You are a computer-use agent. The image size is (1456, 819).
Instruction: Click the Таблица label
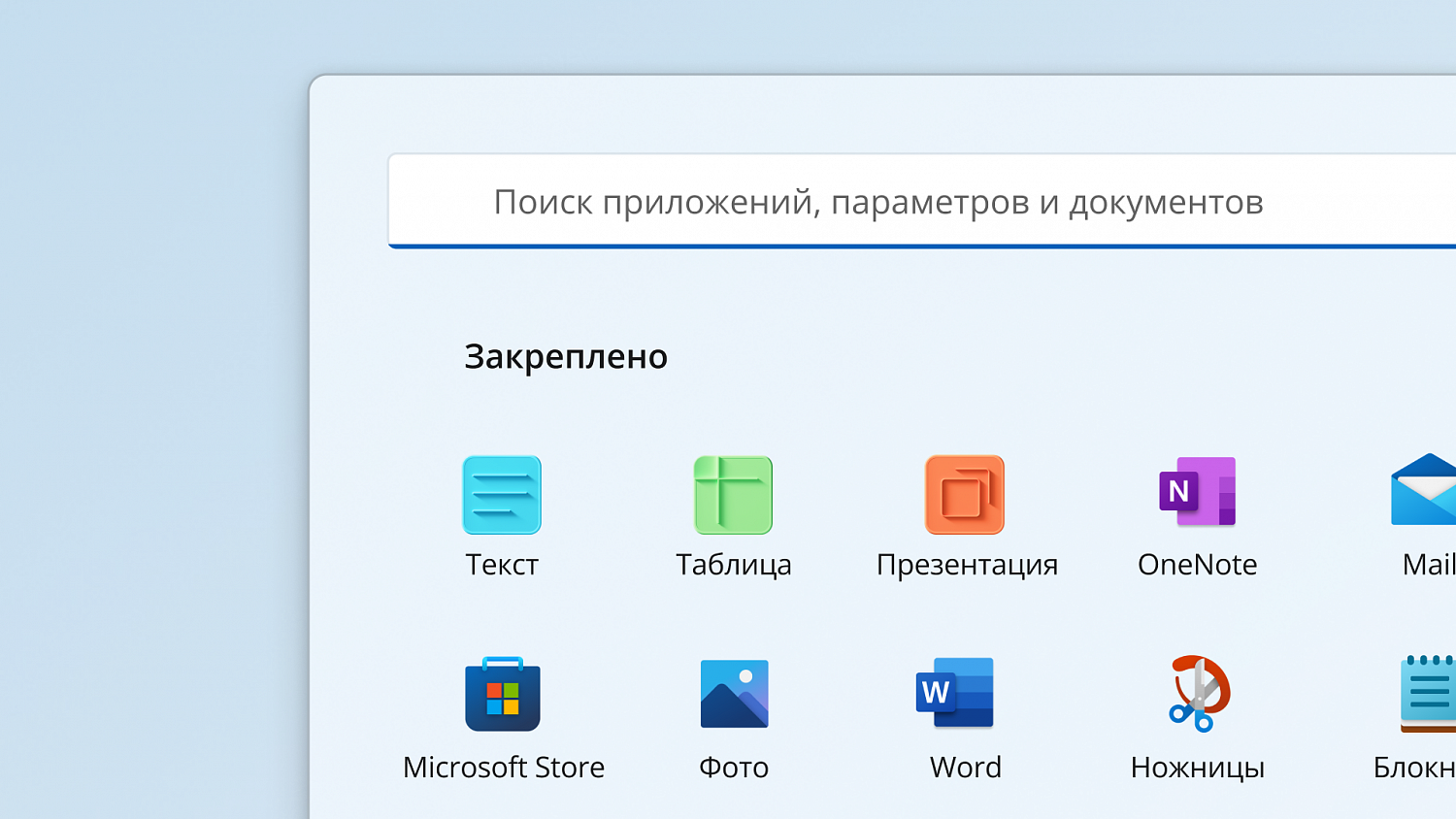[734, 565]
